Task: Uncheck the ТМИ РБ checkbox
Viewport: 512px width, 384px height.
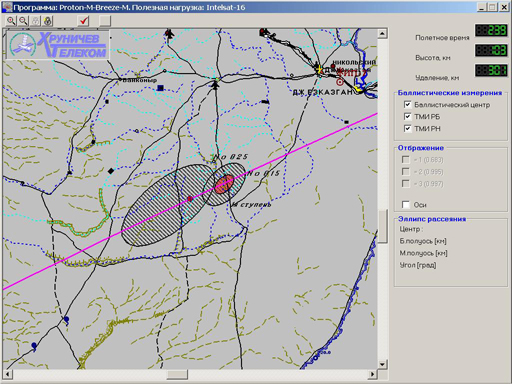Action: coord(407,117)
